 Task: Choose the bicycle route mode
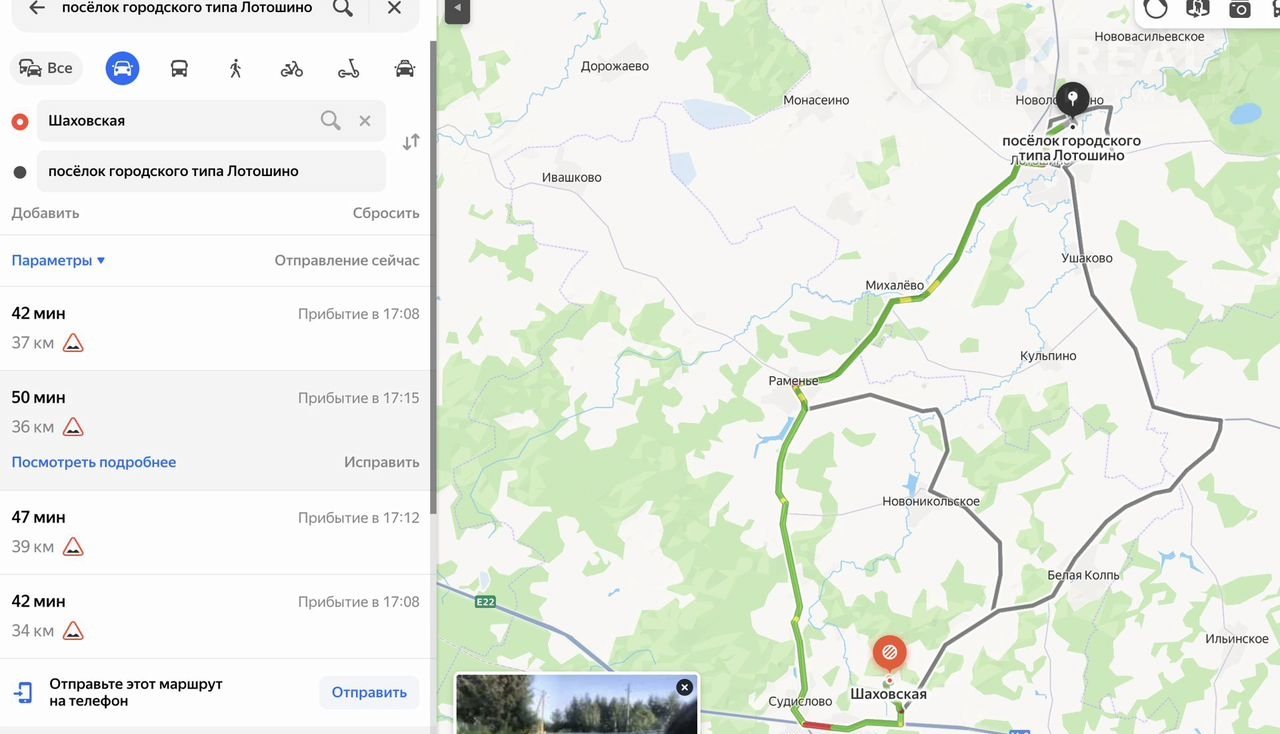coord(292,69)
